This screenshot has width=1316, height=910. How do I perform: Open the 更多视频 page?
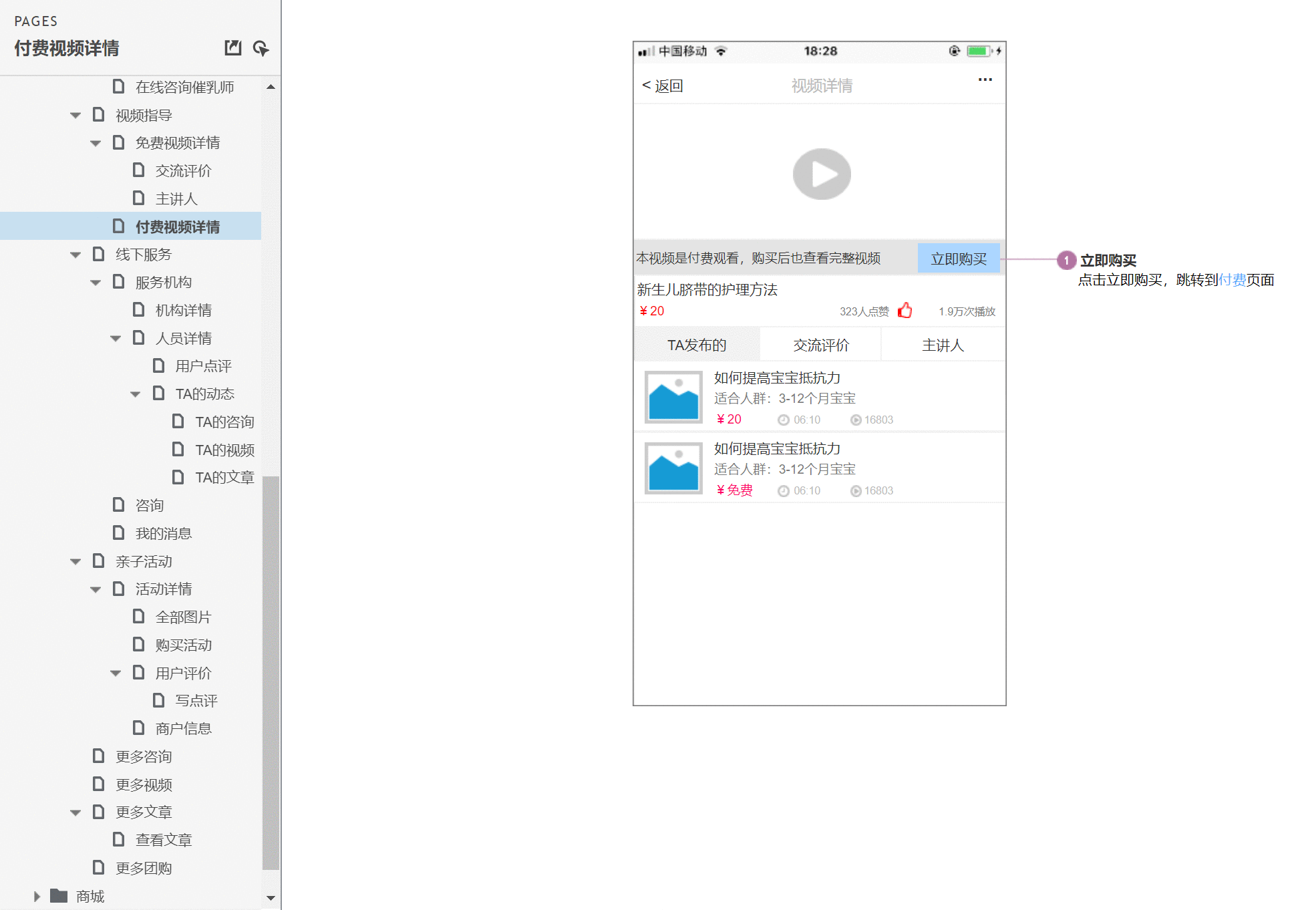coord(143,784)
